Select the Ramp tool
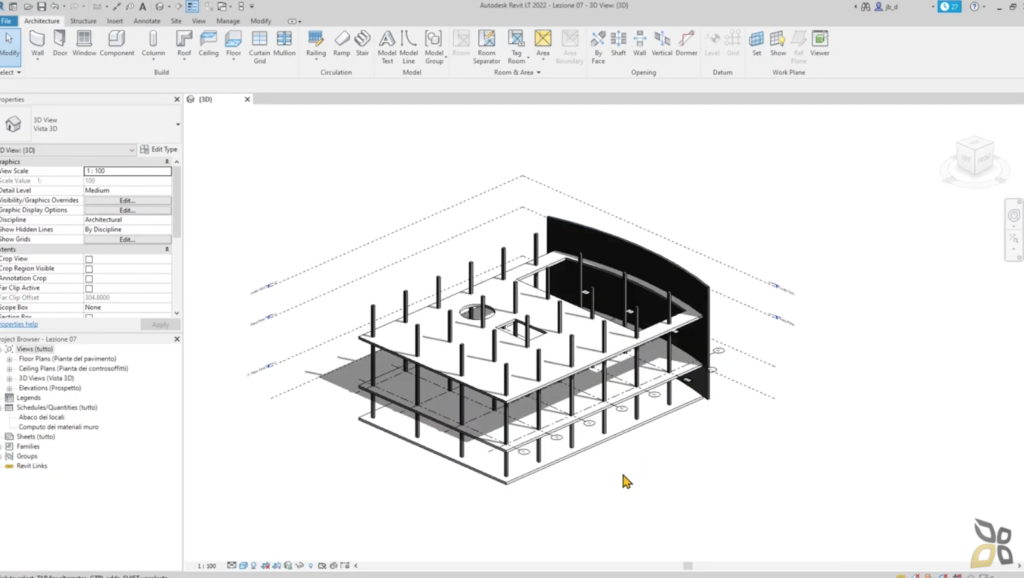The width and height of the screenshot is (1024, 578). pos(342,44)
